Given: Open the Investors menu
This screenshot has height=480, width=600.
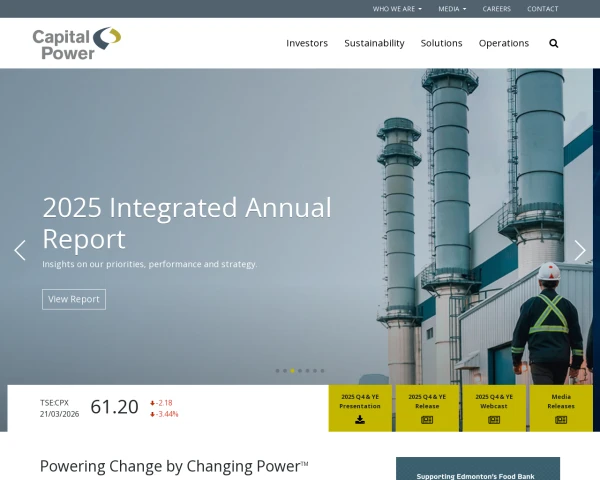Looking at the screenshot, I should [307, 43].
